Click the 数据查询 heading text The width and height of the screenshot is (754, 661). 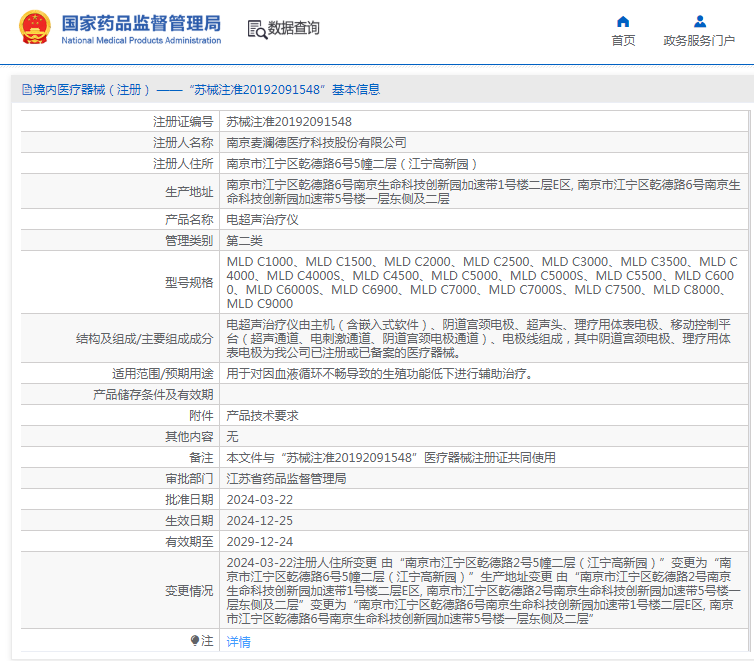[293, 28]
